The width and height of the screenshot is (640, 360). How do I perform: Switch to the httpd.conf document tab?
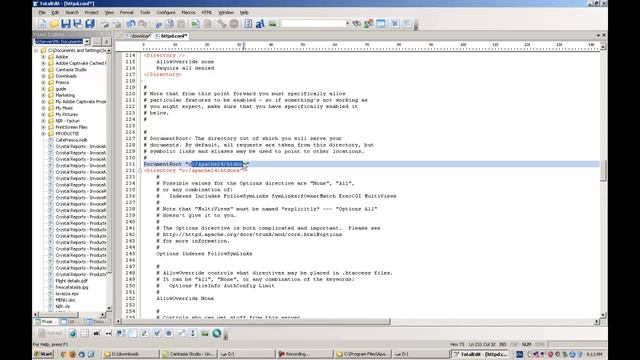pyautogui.click(x=171, y=36)
